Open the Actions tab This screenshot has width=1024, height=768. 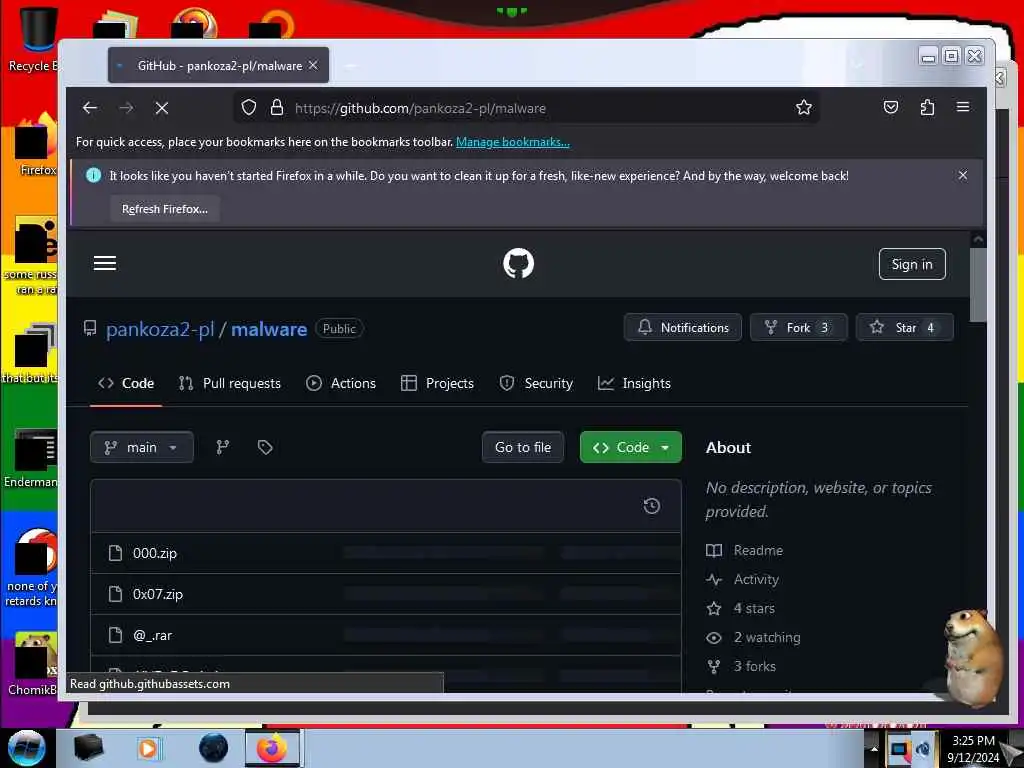(341, 383)
